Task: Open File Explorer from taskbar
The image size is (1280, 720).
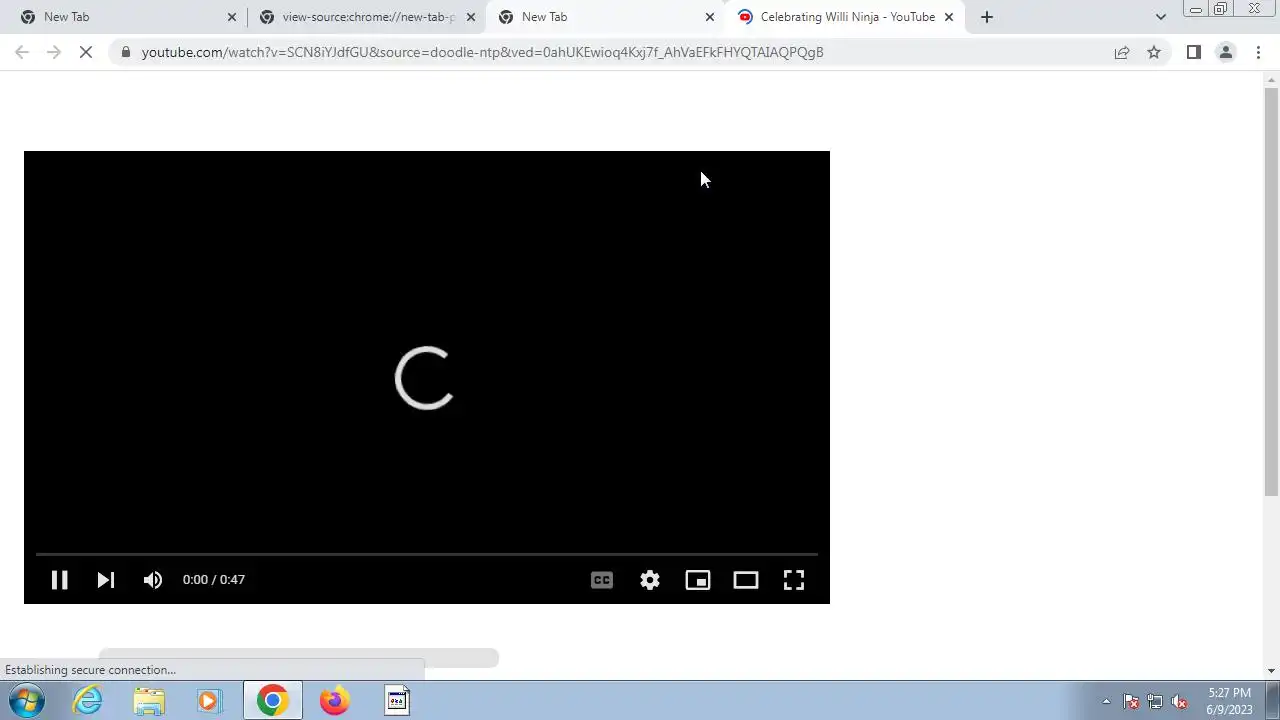Action: pos(149,701)
